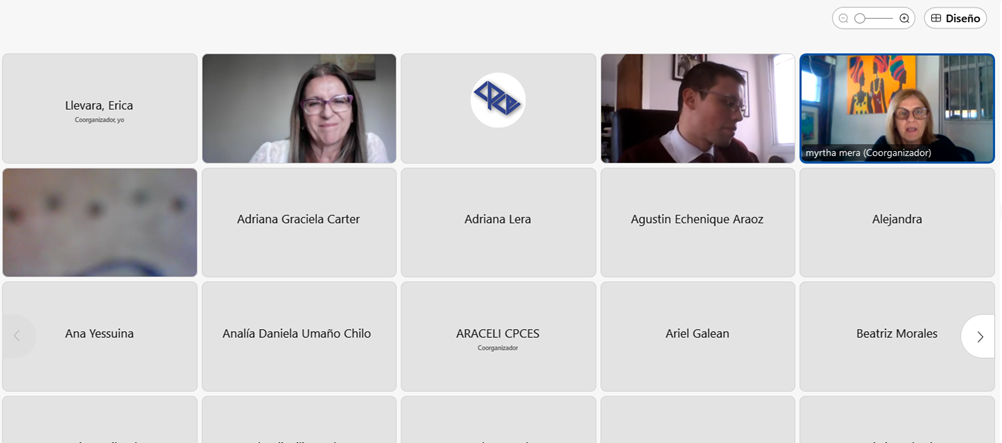The height and width of the screenshot is (443, 1002).
Task: Click the zoom in magnifier icon
Action: [x=904, y=19]
